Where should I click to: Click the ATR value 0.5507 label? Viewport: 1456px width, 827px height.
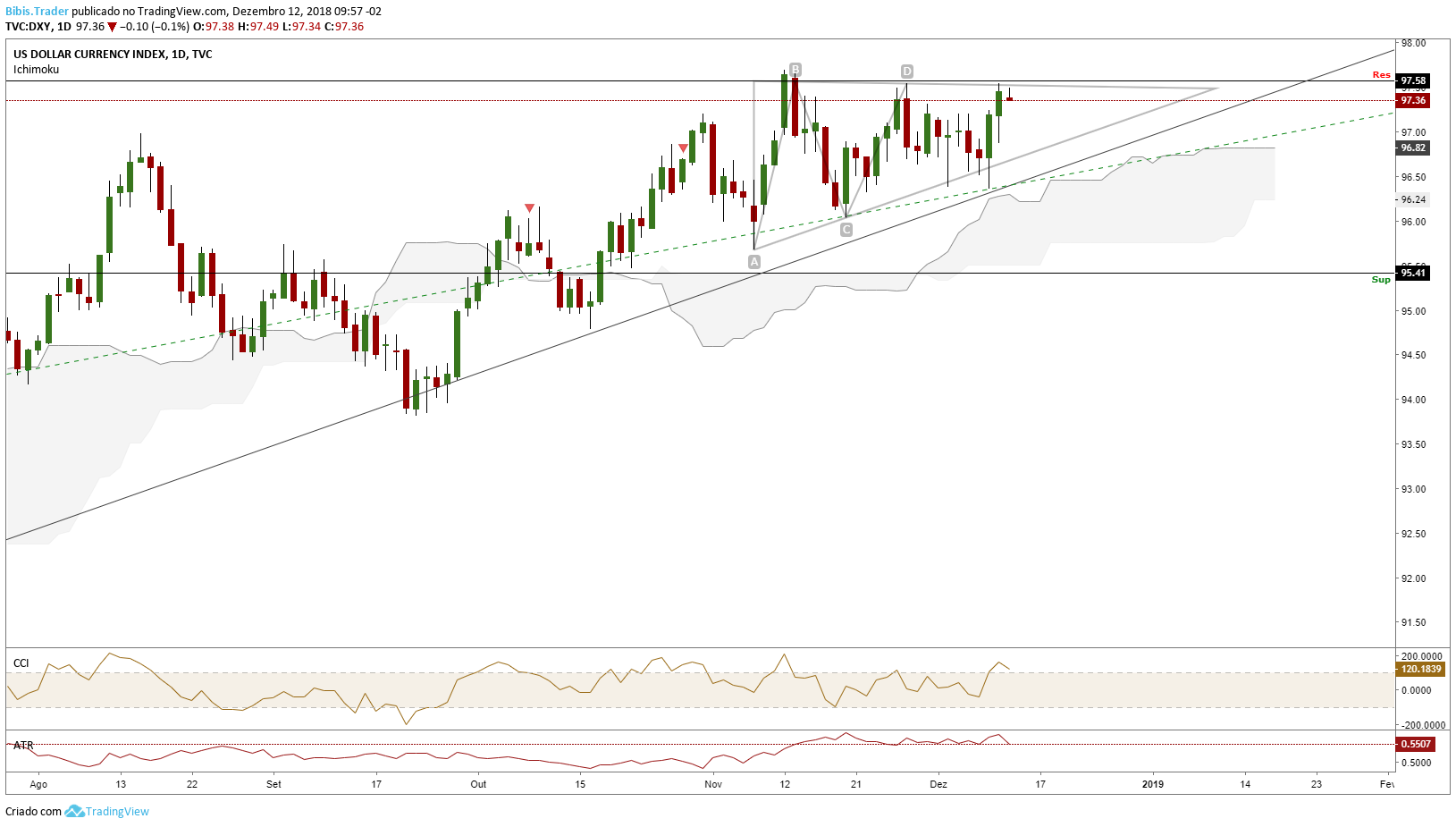[x=1416, y=744]
